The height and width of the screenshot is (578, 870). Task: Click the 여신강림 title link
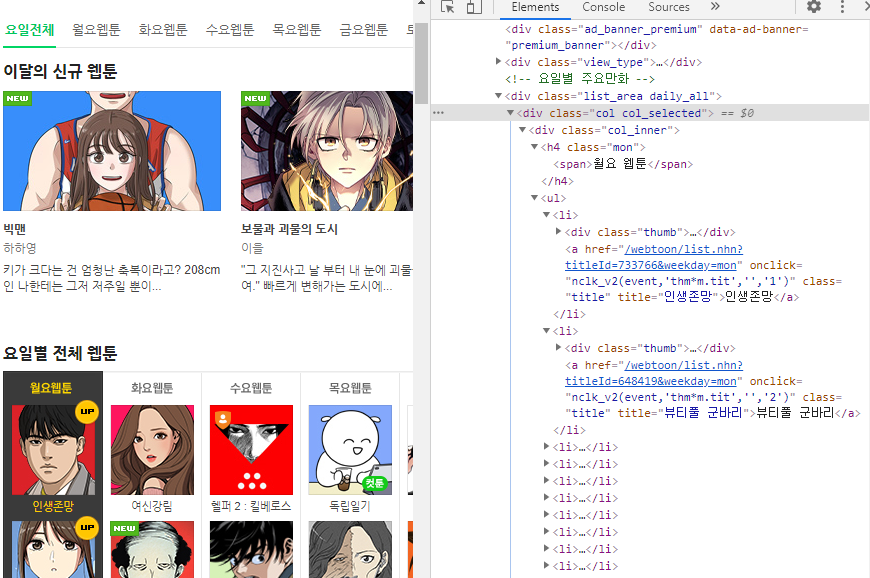tap(151, 506)
